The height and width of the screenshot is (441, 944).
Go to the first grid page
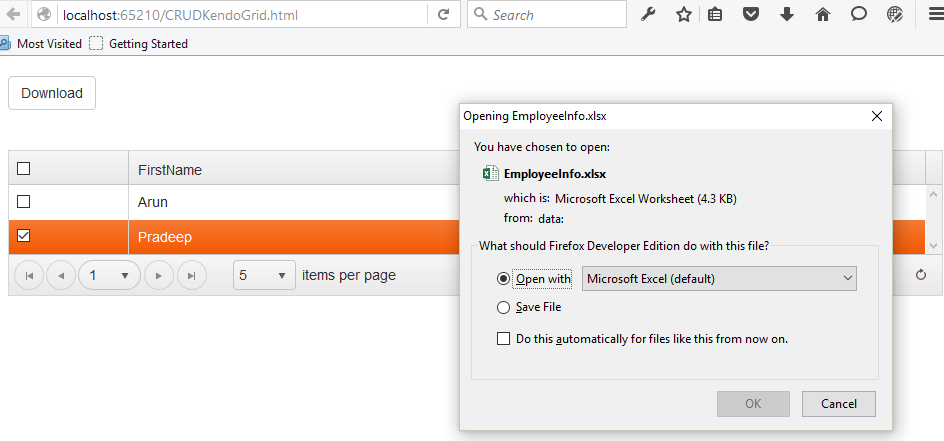coord(29,275)
